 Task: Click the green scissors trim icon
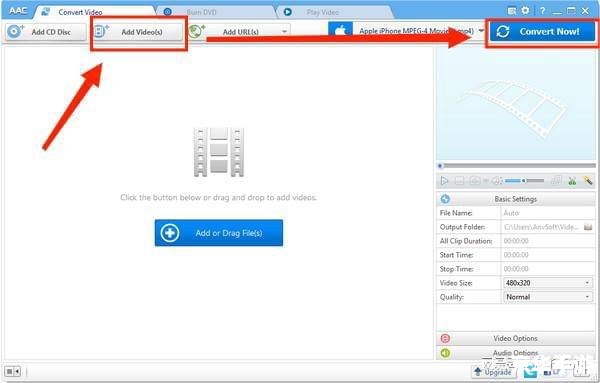(572, 181)
